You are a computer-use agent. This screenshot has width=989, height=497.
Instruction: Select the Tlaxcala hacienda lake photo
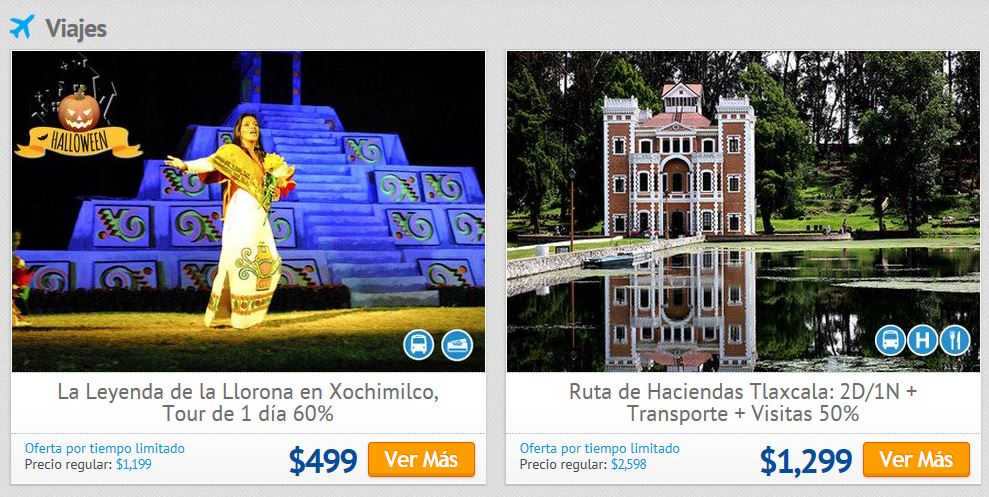click(744, 211)
